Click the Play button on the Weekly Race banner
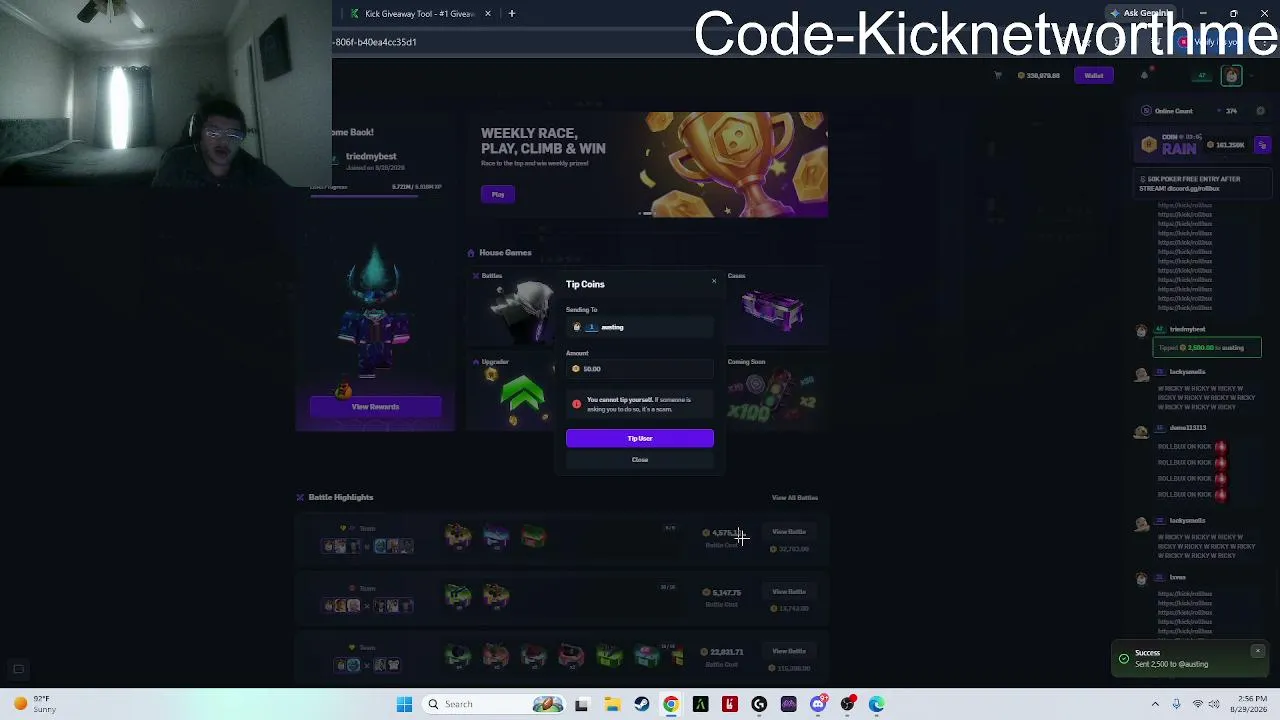This screenshot has width=1280, height=720. tap(498, 194)
